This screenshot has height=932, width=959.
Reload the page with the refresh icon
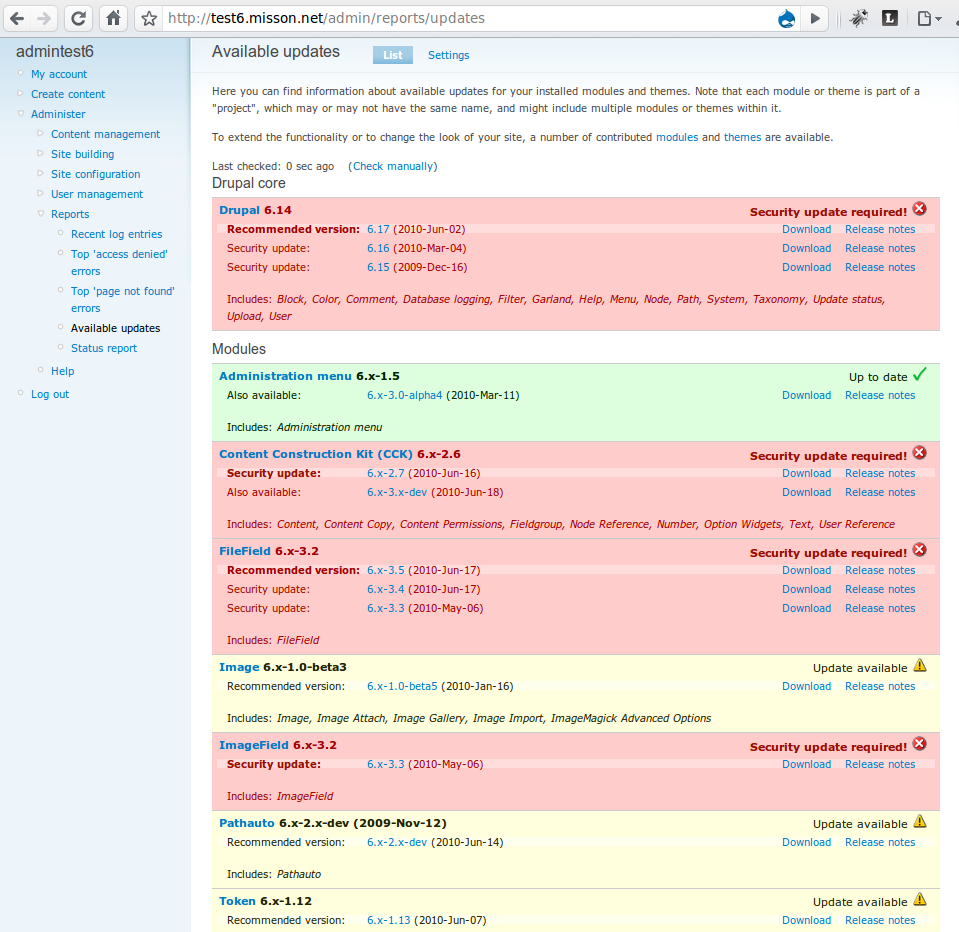[x=78, y=18]
